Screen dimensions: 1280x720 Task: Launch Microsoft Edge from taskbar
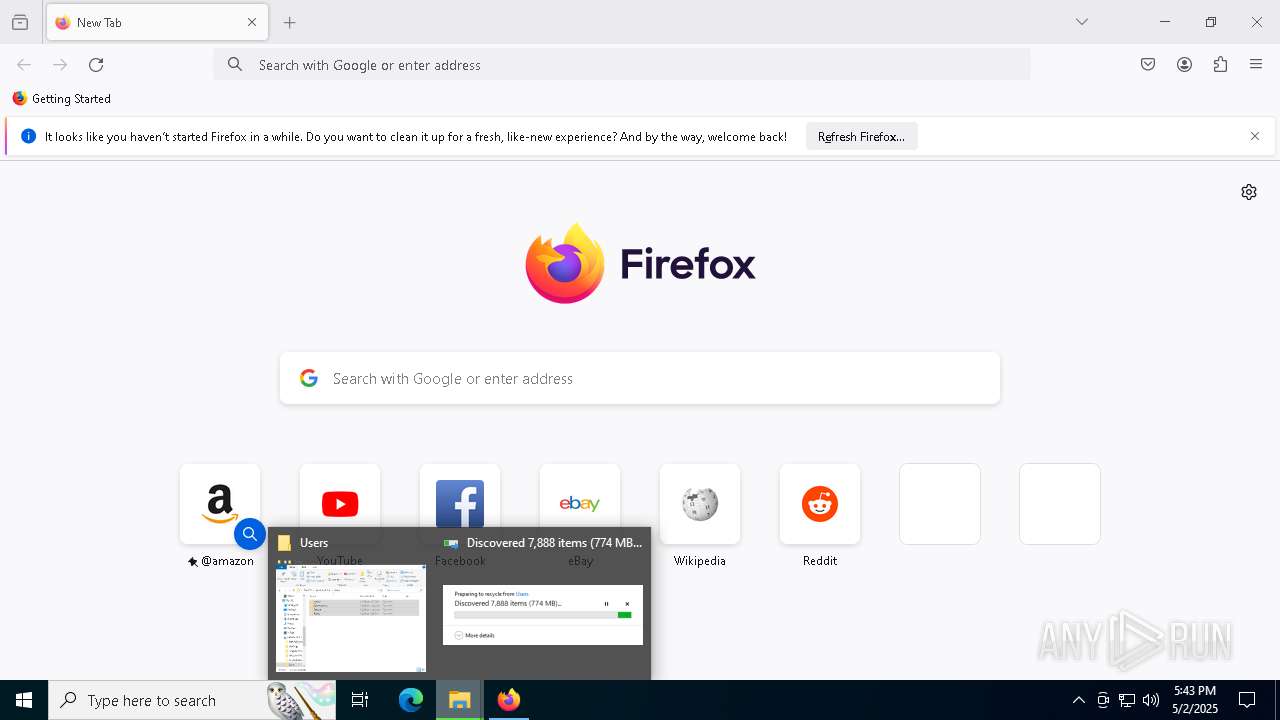click(x=411, y=700)
